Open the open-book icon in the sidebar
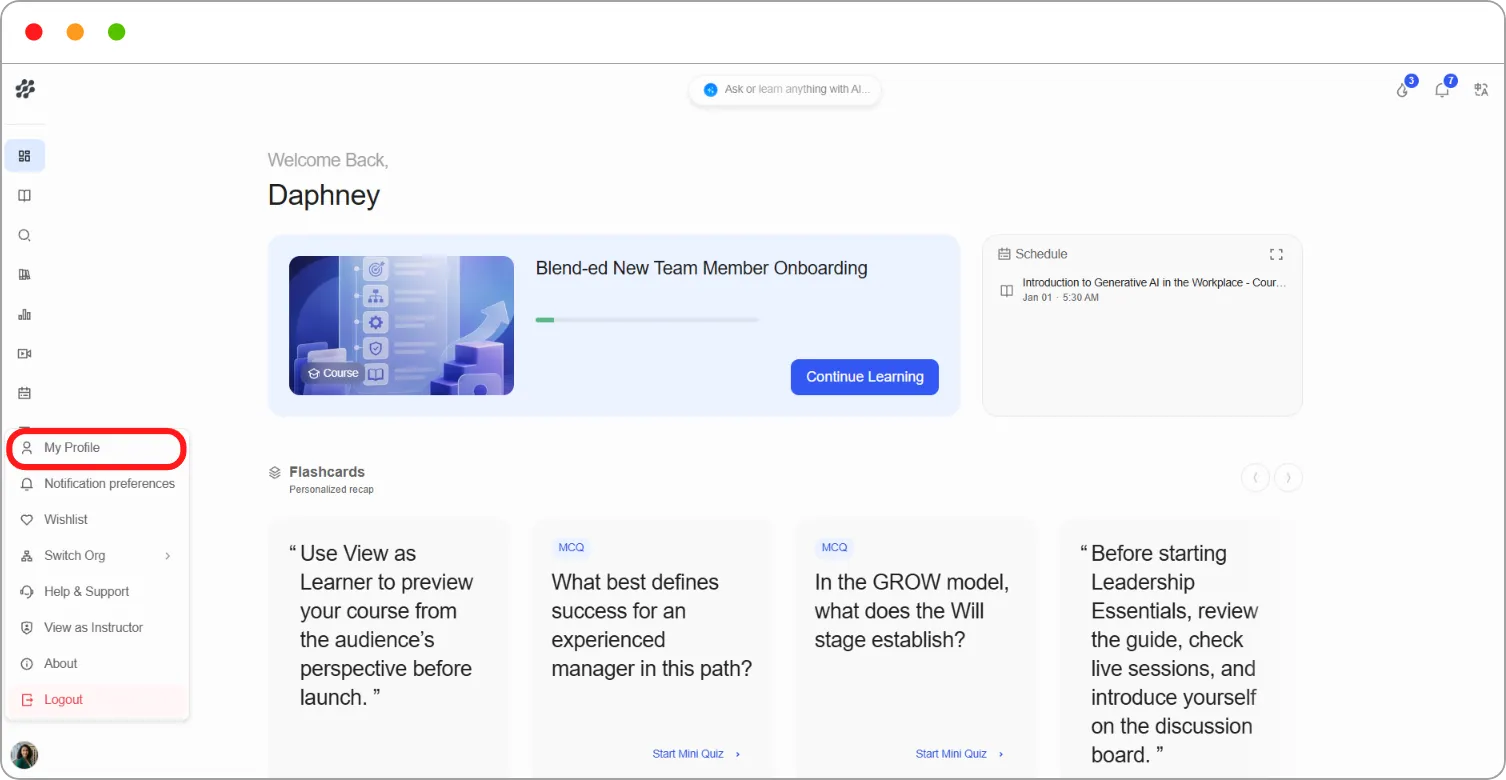This screenshot has height=780, width=1506. coord(25,196)
